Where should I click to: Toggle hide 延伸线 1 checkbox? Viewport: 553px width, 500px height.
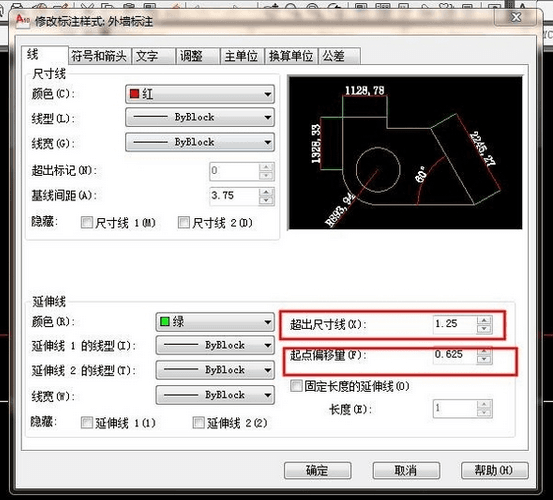click(86, 422)
